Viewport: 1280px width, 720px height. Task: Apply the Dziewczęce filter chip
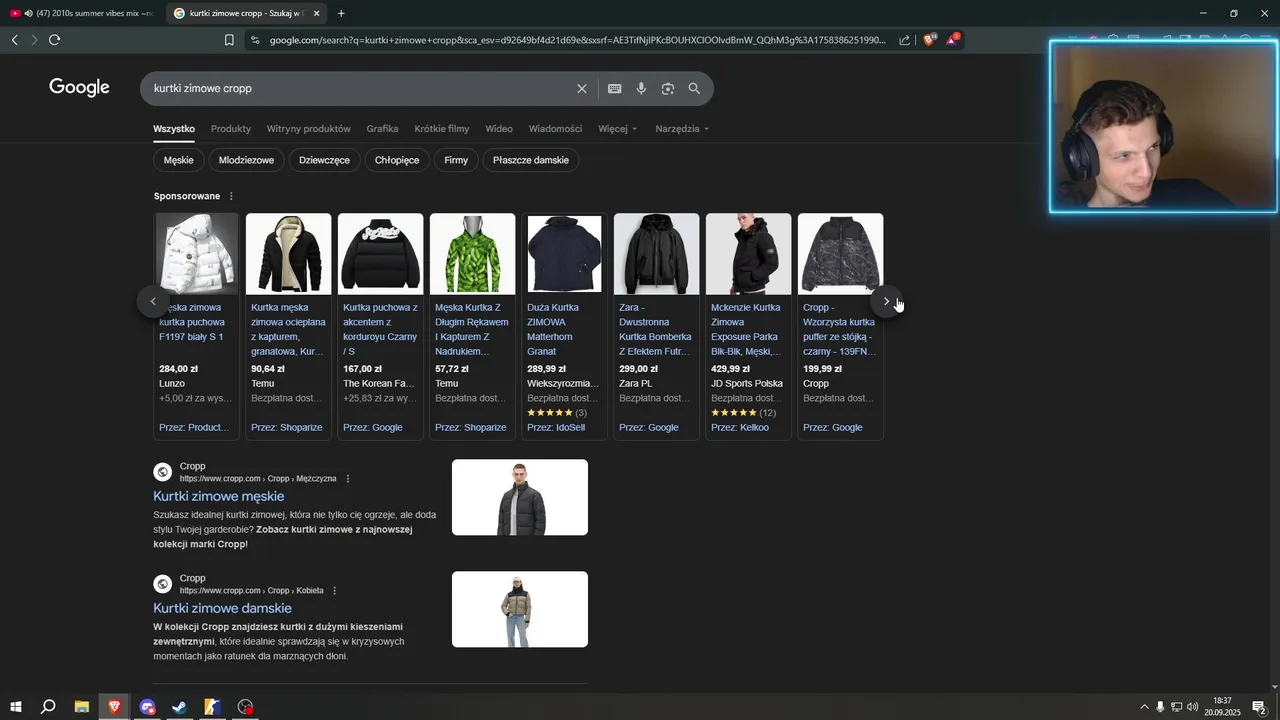tap(325, 160)
